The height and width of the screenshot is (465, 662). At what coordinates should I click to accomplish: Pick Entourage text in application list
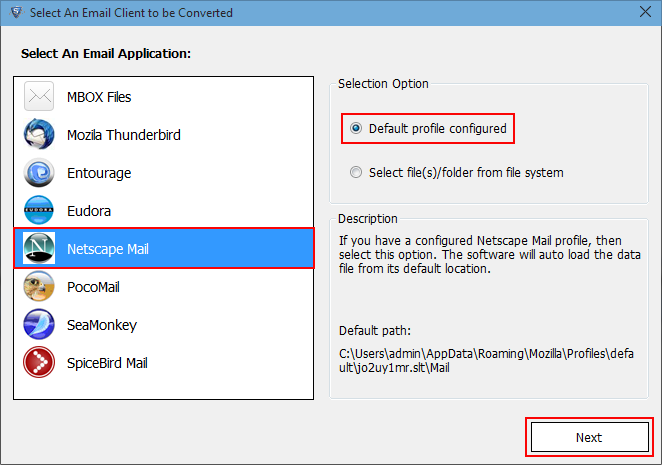pyautogui.click(x=99, y=173)
